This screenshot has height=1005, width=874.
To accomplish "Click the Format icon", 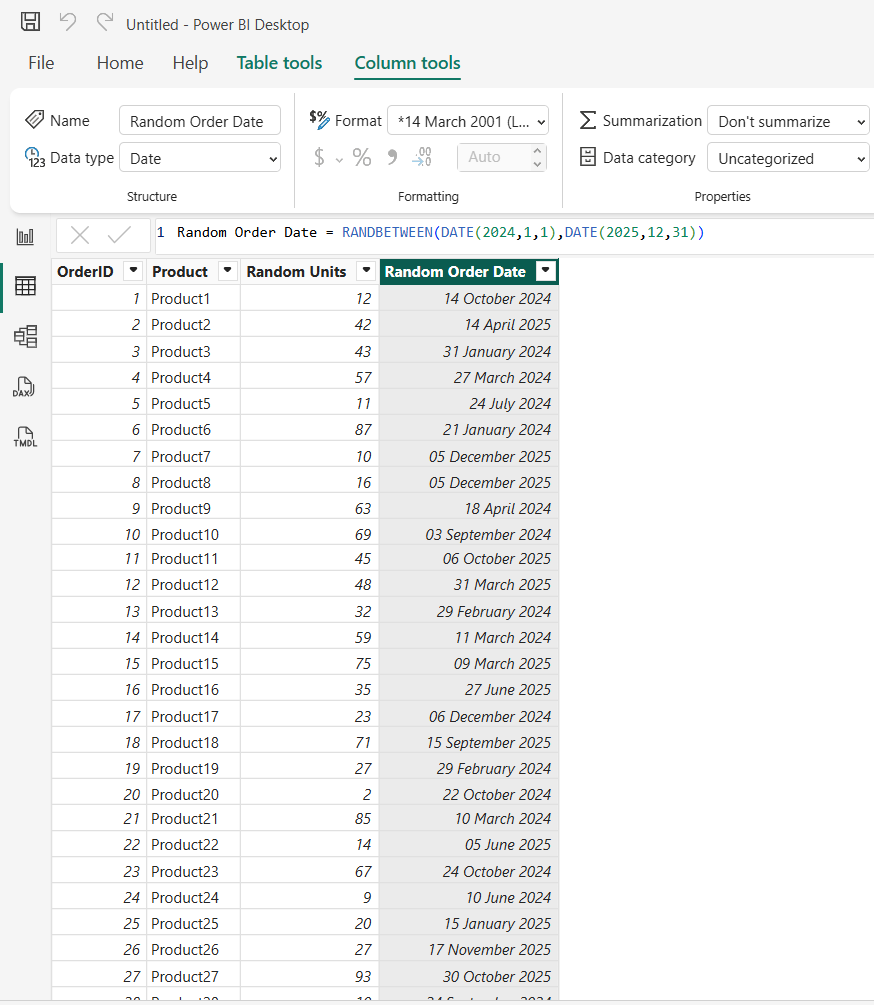I will click(319, 119).
